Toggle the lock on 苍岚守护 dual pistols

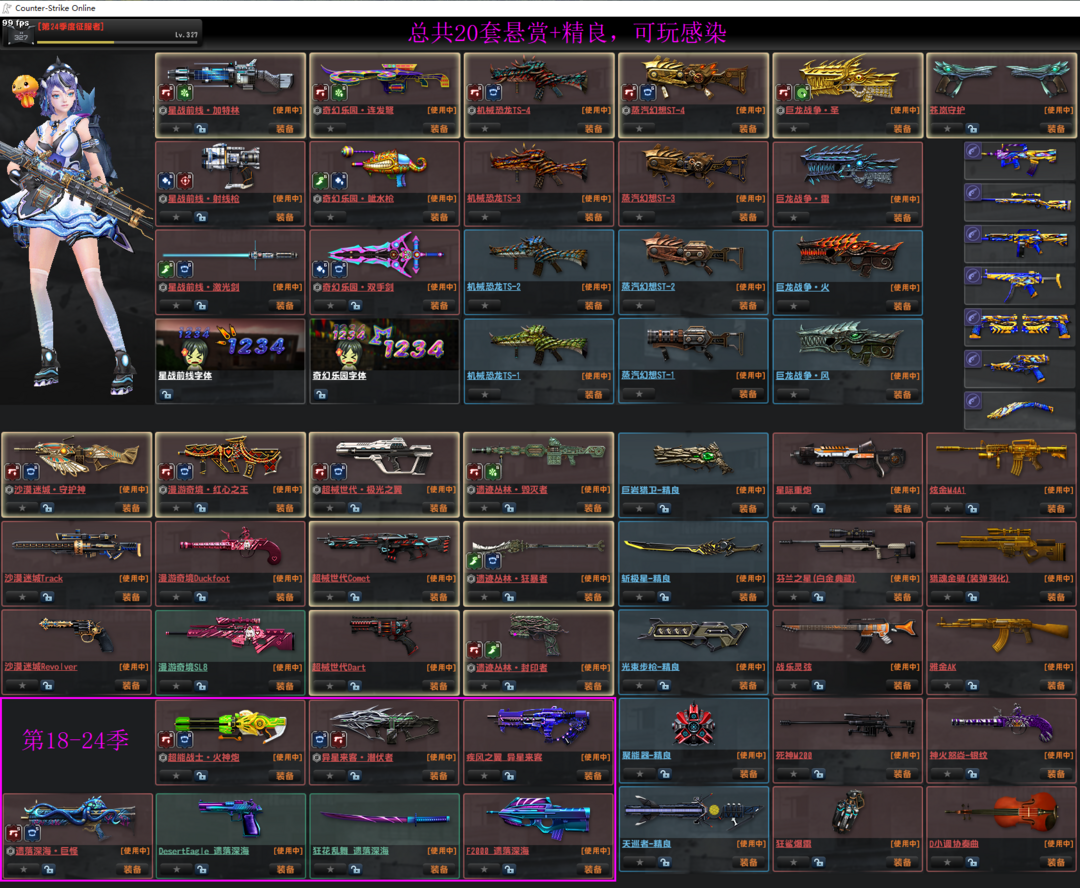[x=972, y=129]
